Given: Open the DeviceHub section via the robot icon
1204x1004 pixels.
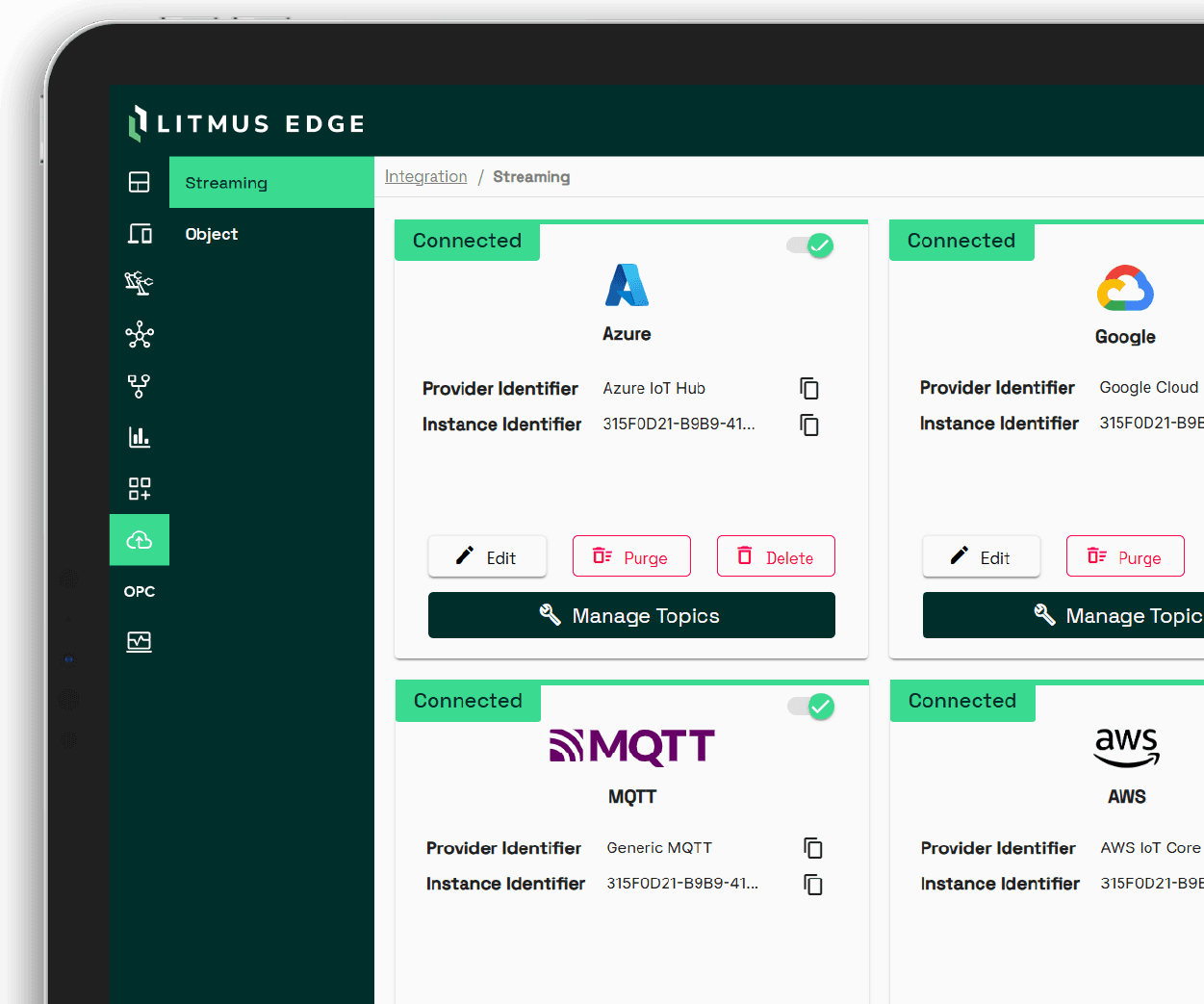Looking at the screenshot, I should coord(140,283).
